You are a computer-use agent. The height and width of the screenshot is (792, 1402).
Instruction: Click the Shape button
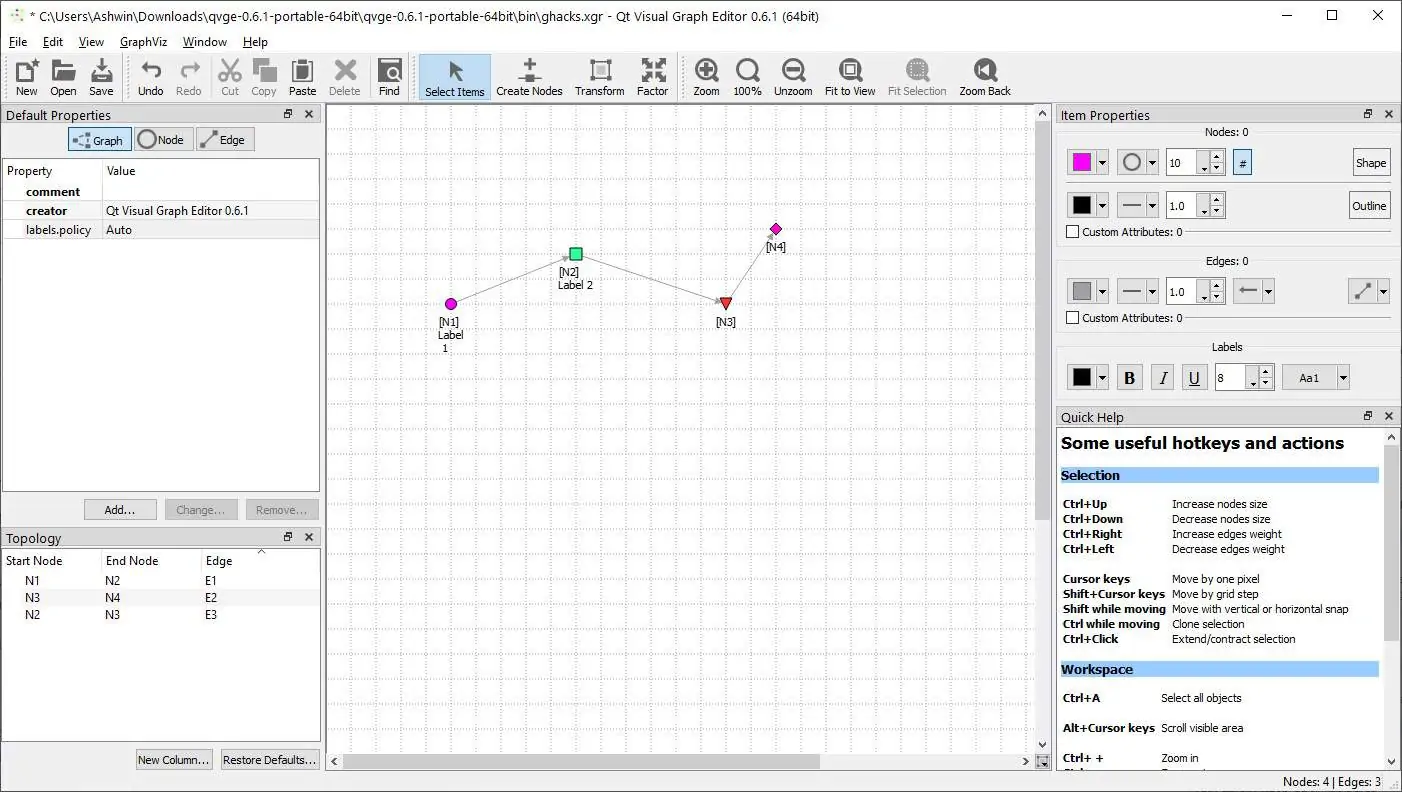point(1370,163)
